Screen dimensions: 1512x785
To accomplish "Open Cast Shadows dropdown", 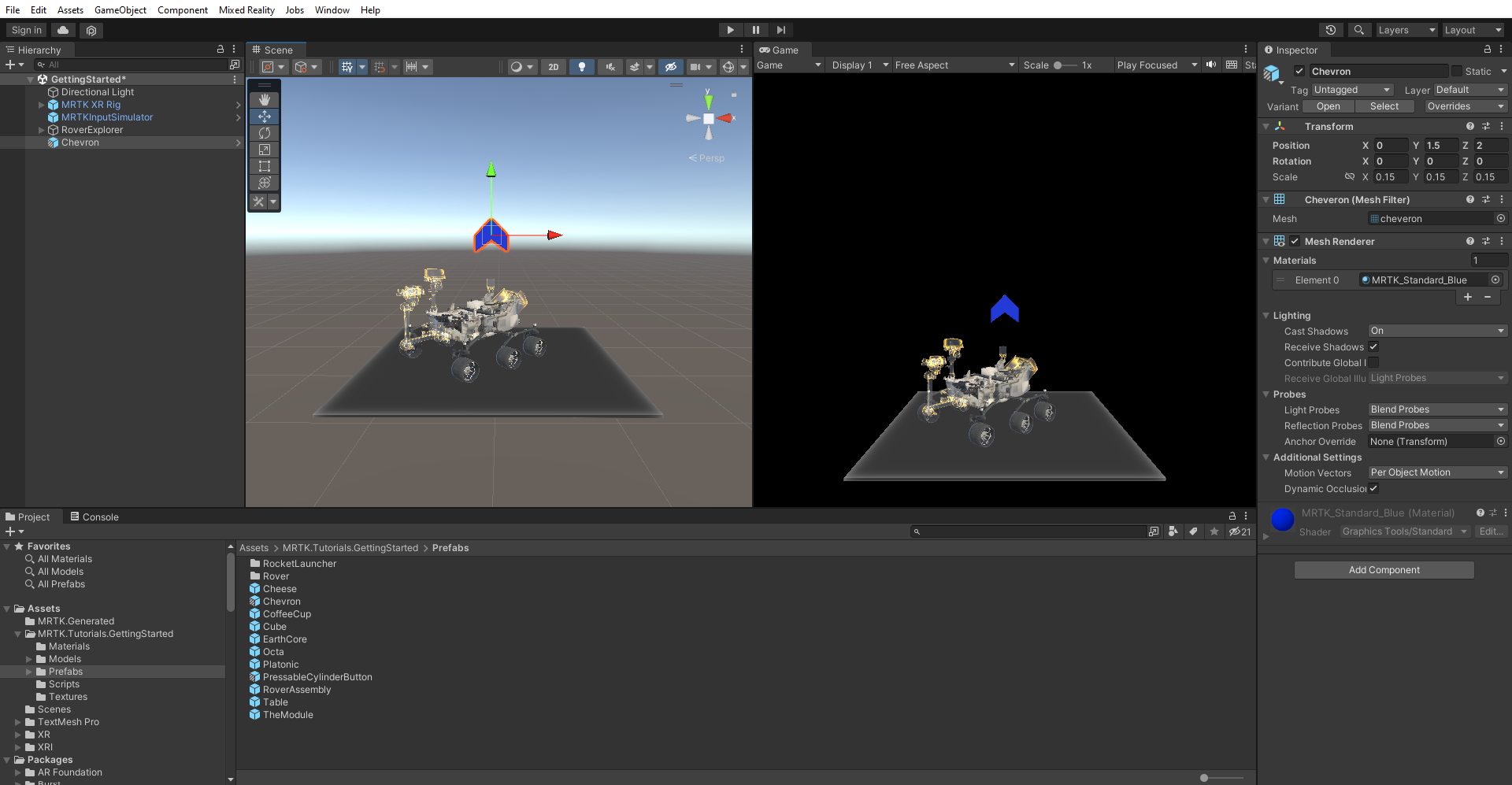I will pos(1437,331).
